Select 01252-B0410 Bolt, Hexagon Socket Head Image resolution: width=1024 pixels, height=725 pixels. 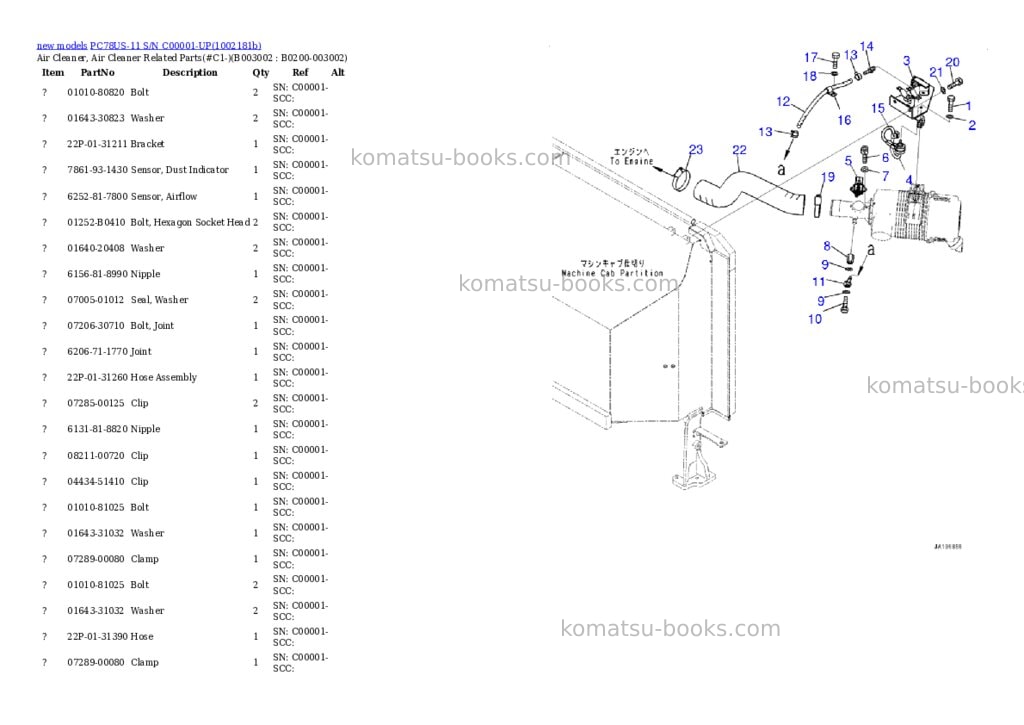tap(159, 222)
